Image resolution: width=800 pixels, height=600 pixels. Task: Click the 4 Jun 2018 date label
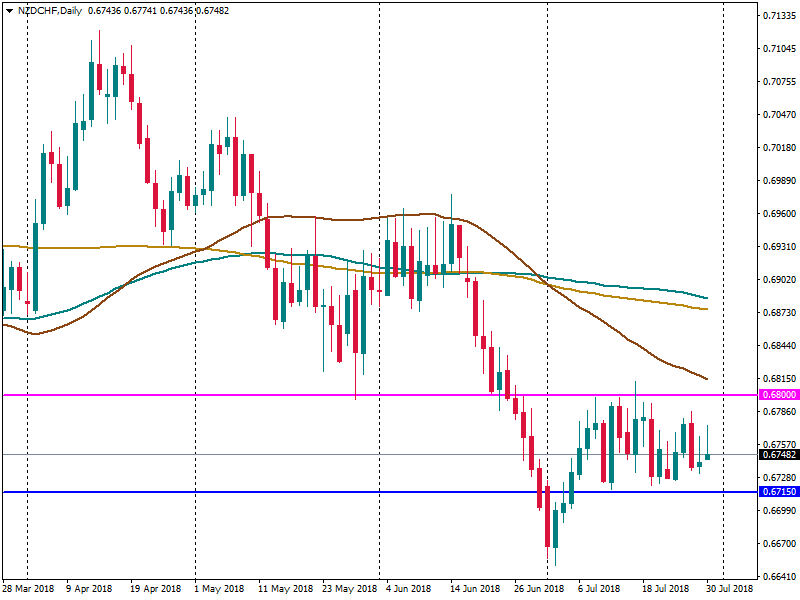click(407, 589)
